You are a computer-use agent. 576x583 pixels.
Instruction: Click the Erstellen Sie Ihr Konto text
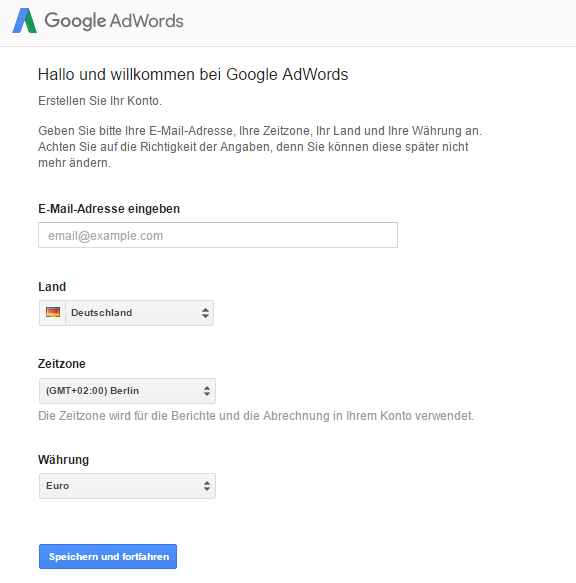100,101
